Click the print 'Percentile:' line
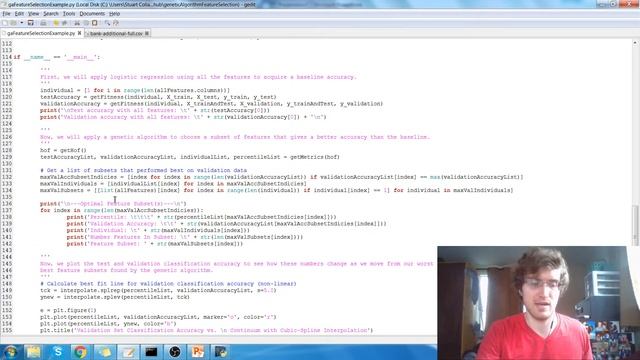Viewport: 640px width, 360px height. pyautogui.click(x=202, y=217)
